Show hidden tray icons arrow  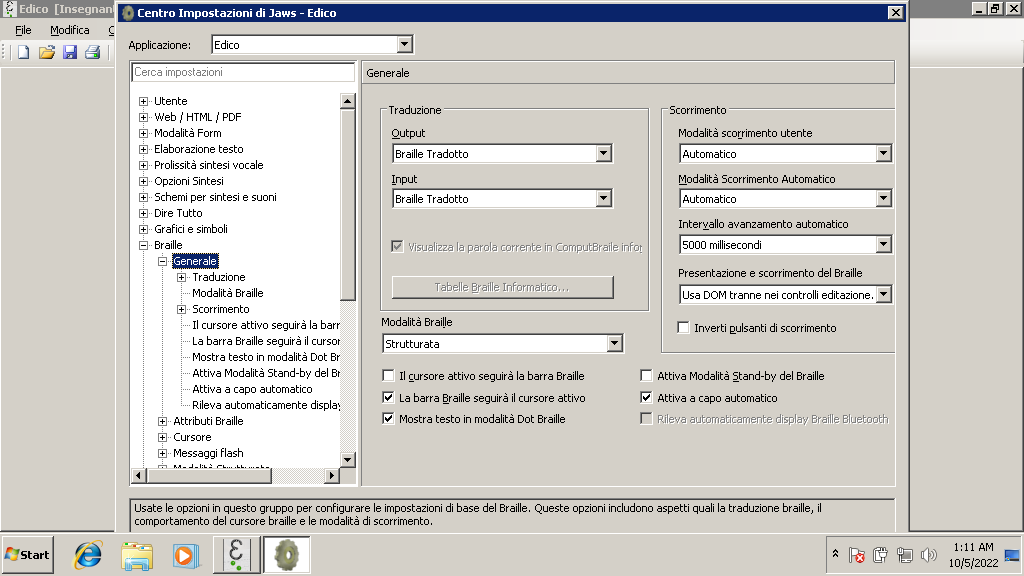835,554
